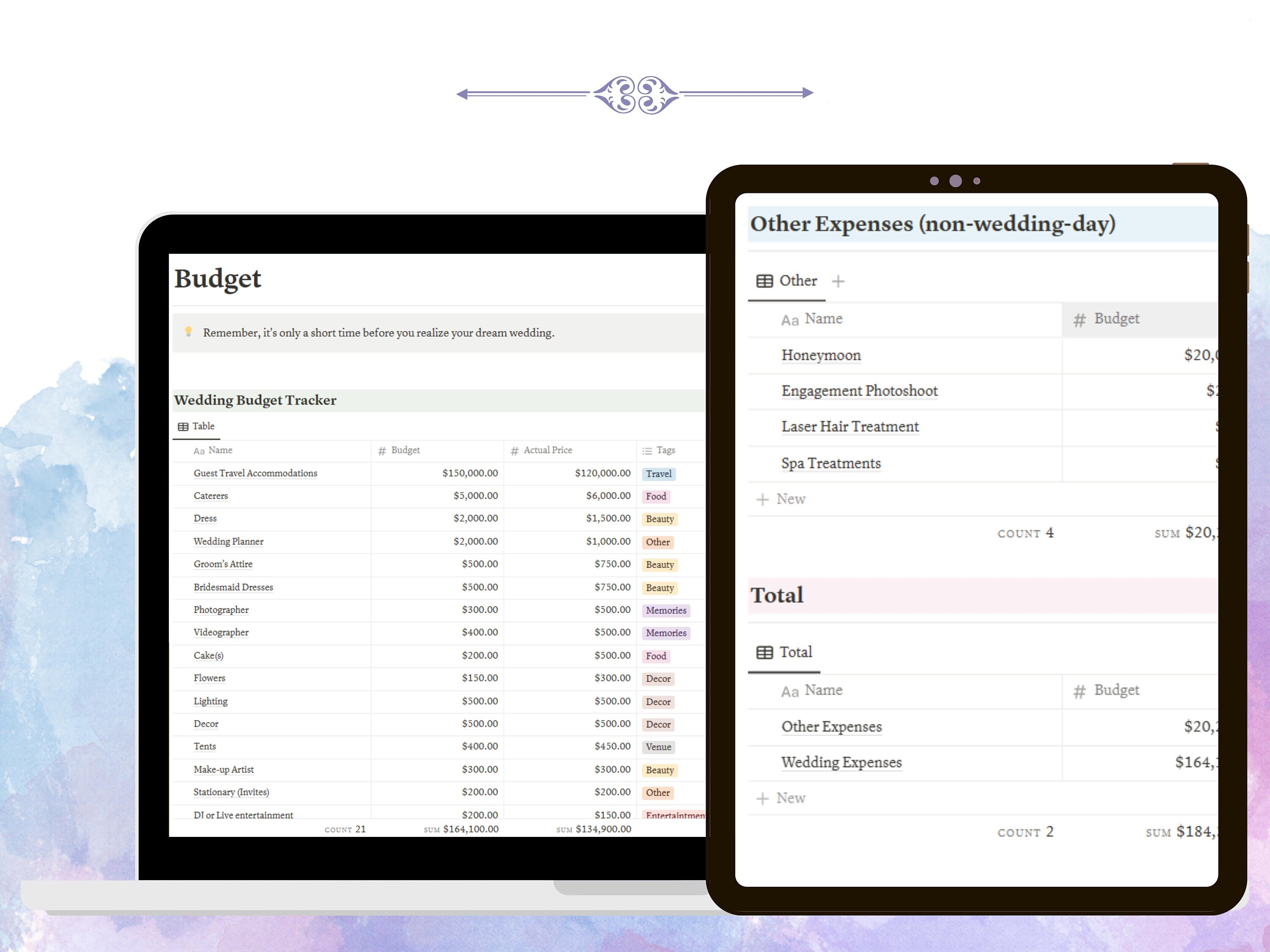Screen dimensions: 1270x952
Task: Open Wedding Expenses row in Total table
Action: pyautogui.click(x=841, y=762)
